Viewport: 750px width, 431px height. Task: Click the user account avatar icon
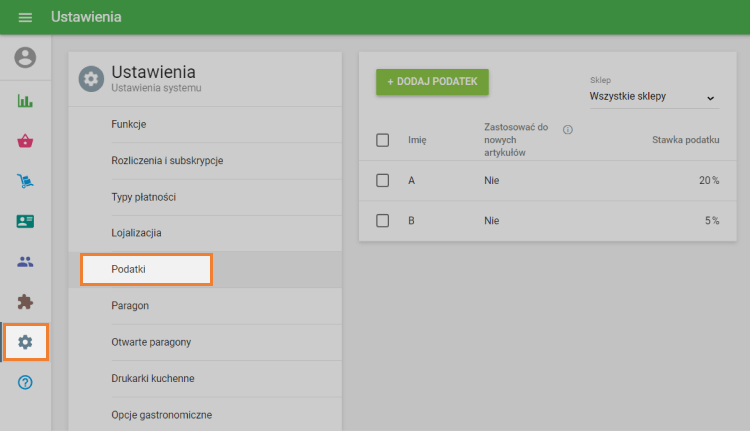(25, 58)
